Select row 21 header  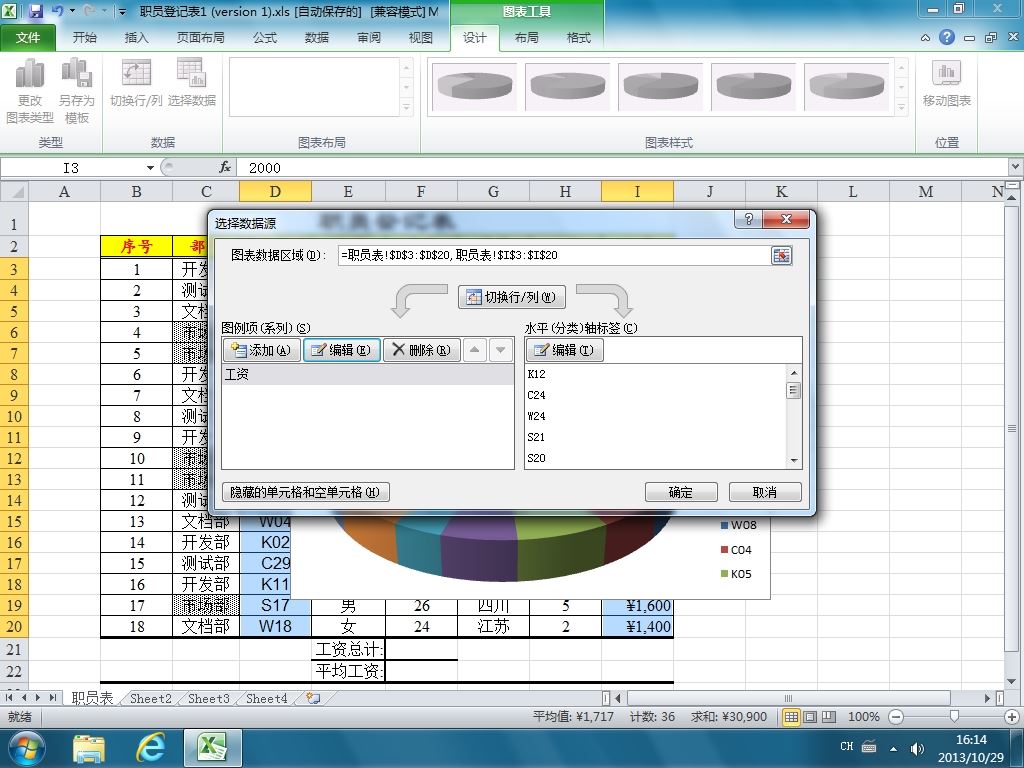click(x=14, y=649)
